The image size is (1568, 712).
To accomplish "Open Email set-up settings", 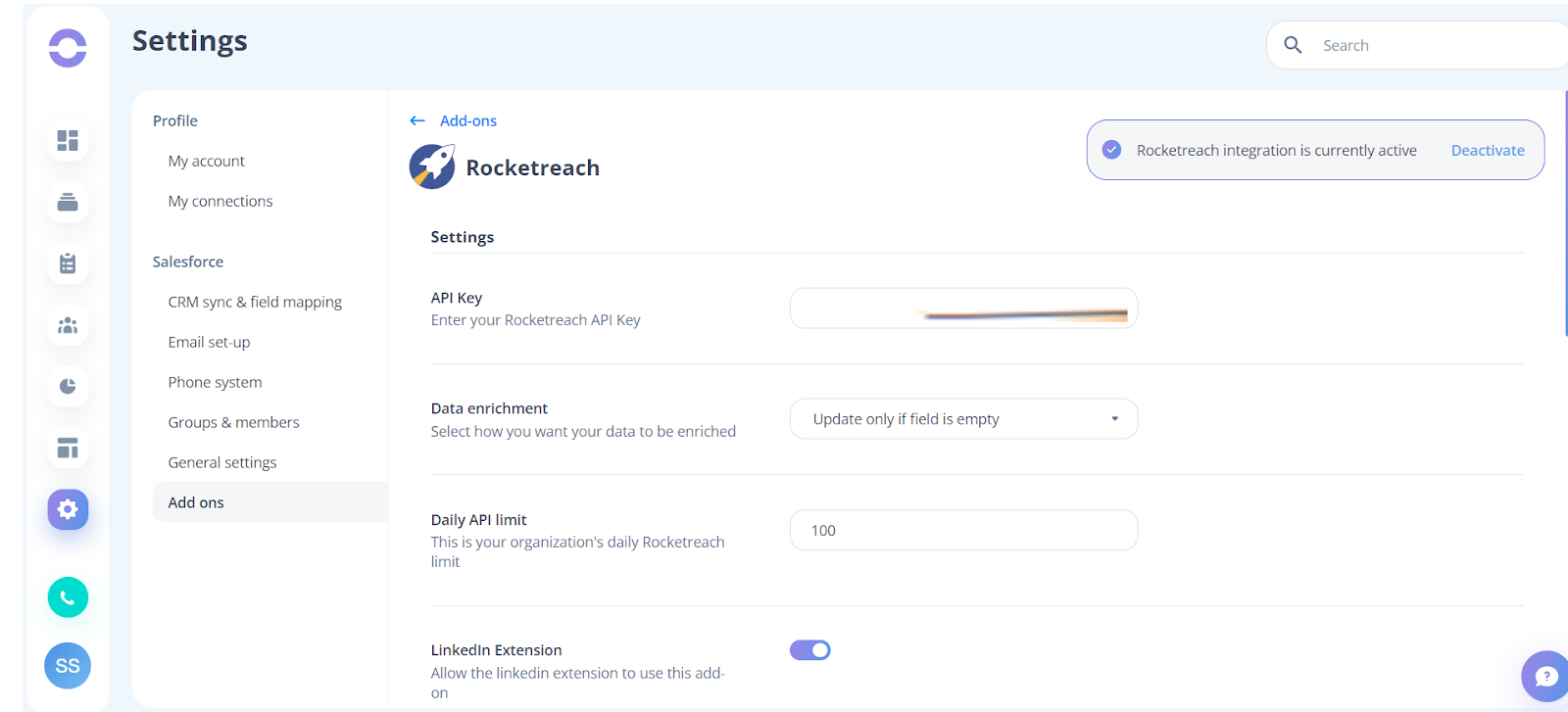I will 209,342.
